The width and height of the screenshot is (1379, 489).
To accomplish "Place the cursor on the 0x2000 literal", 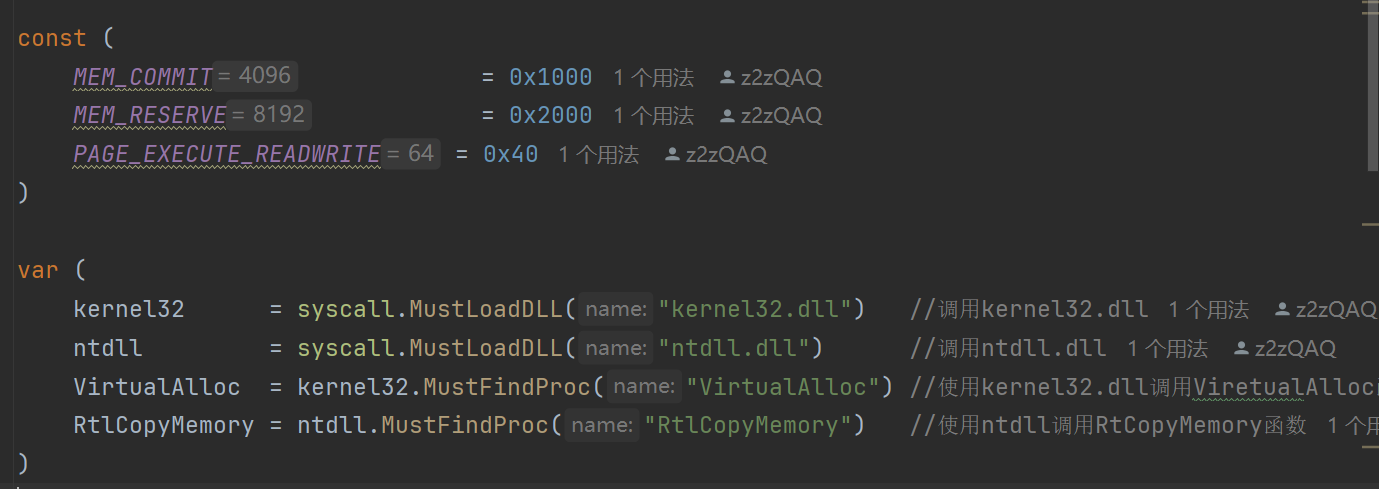I will pos(550,116).
